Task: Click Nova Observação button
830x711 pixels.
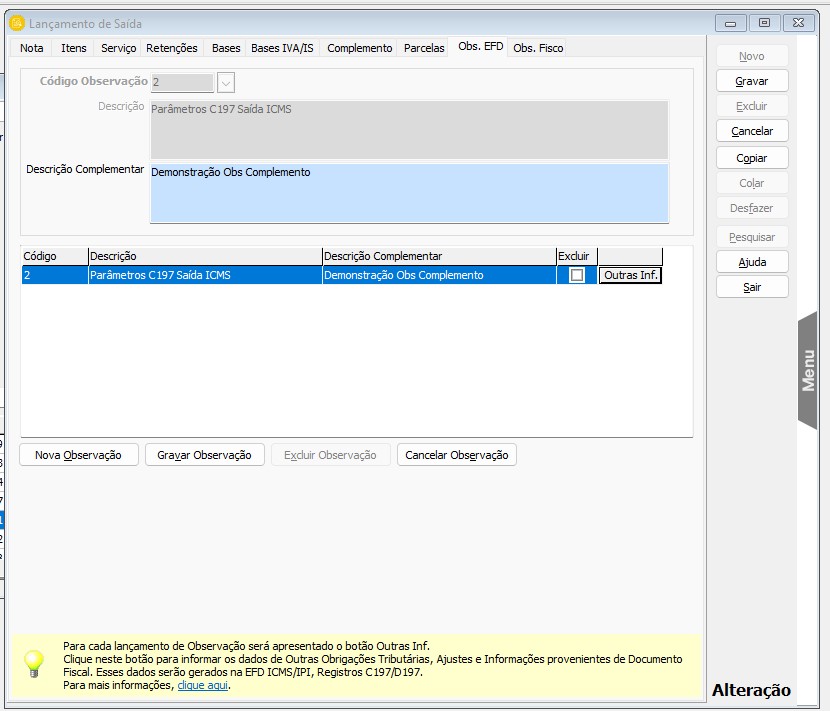Action: 79,455
